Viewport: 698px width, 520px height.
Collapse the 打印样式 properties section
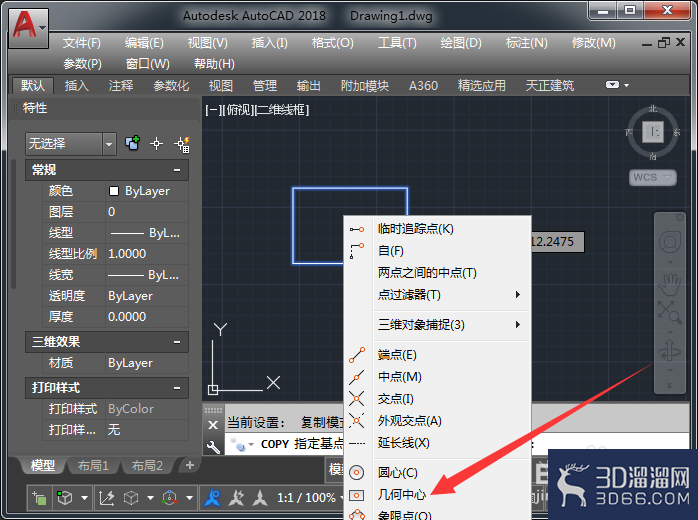click(177, 388)
